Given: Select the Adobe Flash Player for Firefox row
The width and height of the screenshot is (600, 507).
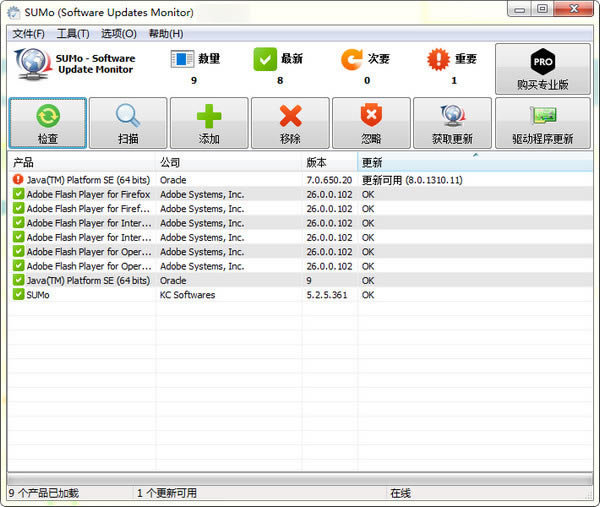Looking at the screenshot, I should coord(300,194).
